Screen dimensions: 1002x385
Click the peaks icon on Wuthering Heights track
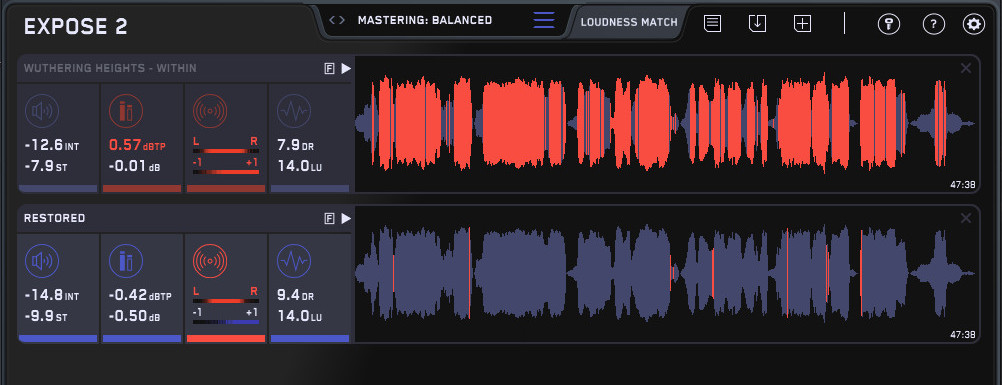pos(126,111)
